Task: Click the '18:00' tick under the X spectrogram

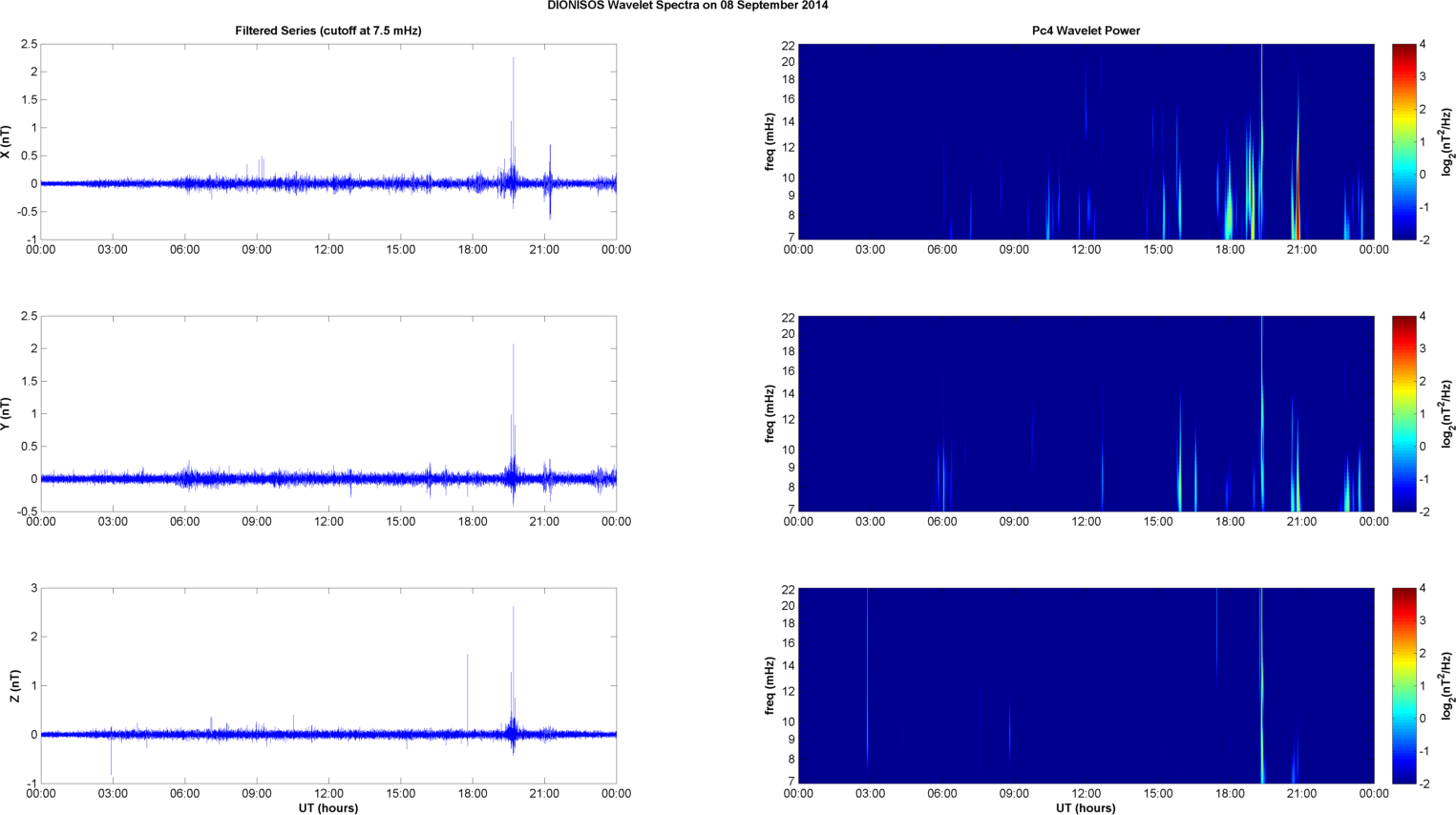Action: (1230, 249)
